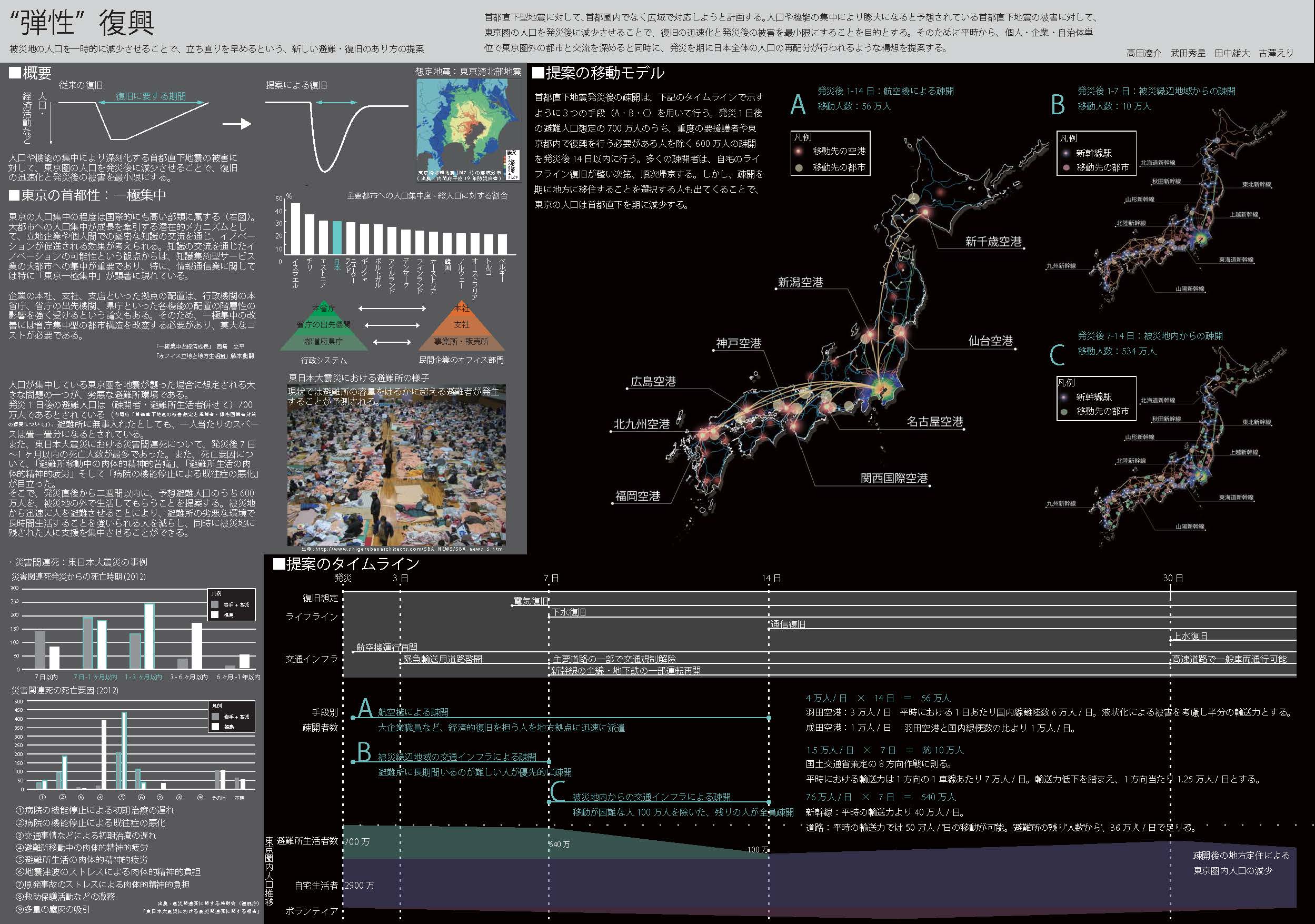
Task: Click author name 高田遼介
Action: [x=1144, y=53]
